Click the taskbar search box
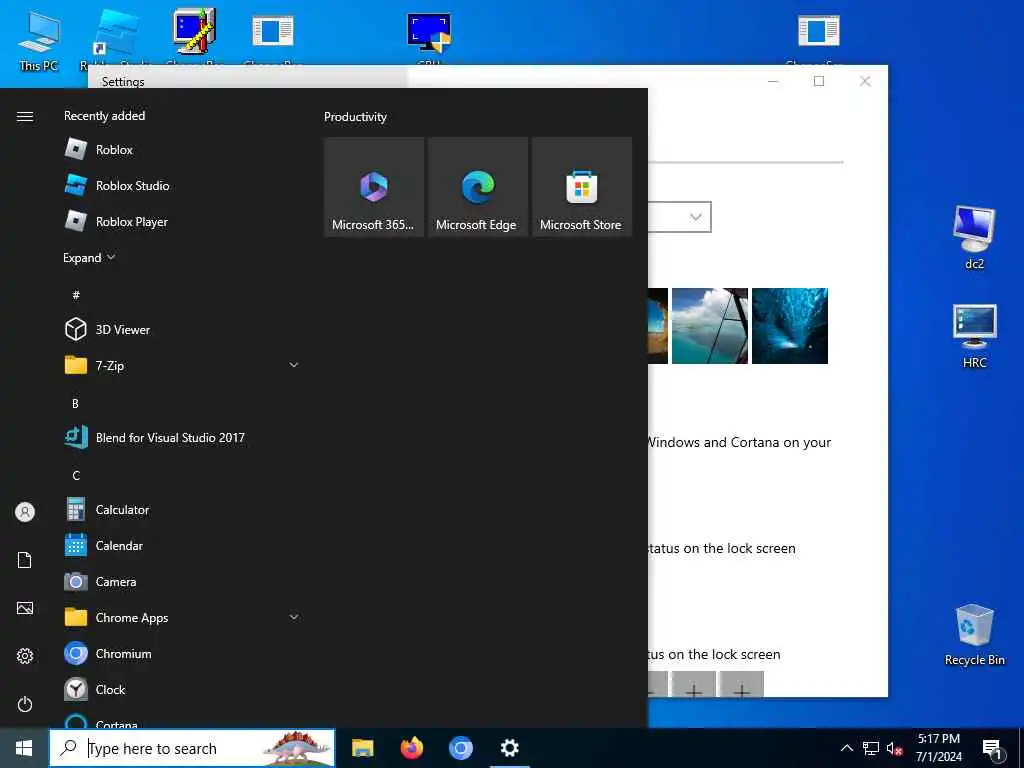Viewport: 1024px width, 768px height. tap(192, 748)
